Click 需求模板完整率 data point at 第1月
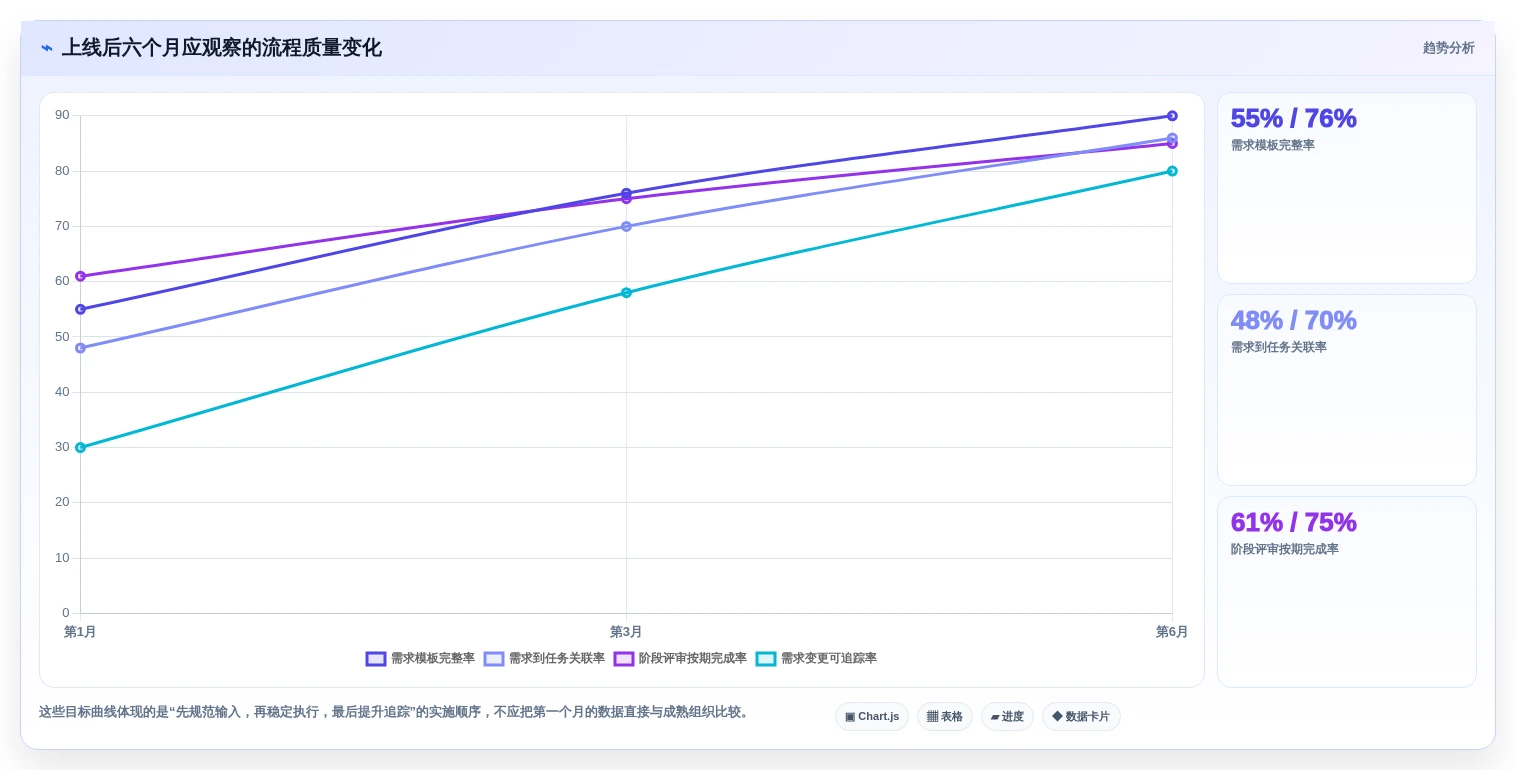The height and width of the screenshot is (770, 1516). 80,309
